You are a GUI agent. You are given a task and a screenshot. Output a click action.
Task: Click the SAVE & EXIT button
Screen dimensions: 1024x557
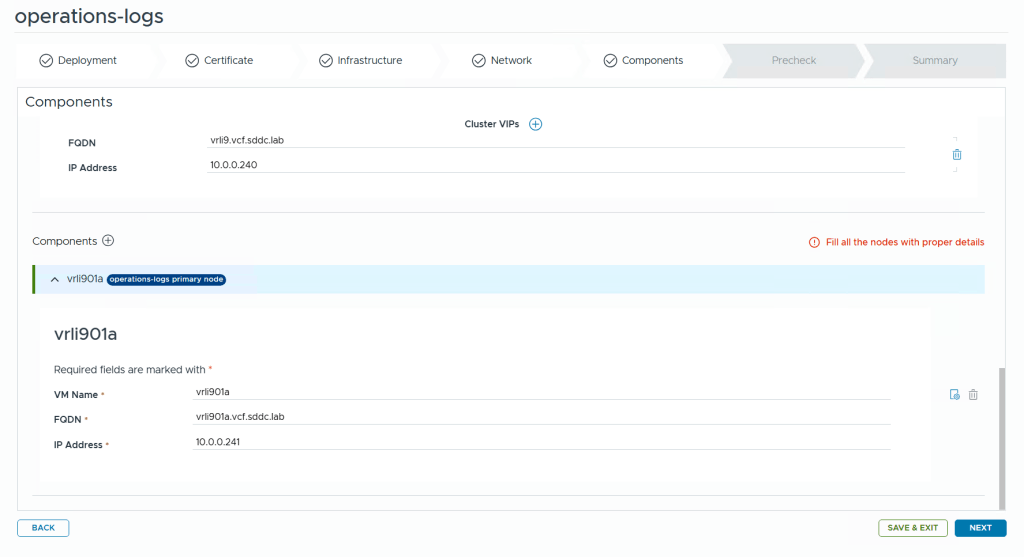(912, 528)
